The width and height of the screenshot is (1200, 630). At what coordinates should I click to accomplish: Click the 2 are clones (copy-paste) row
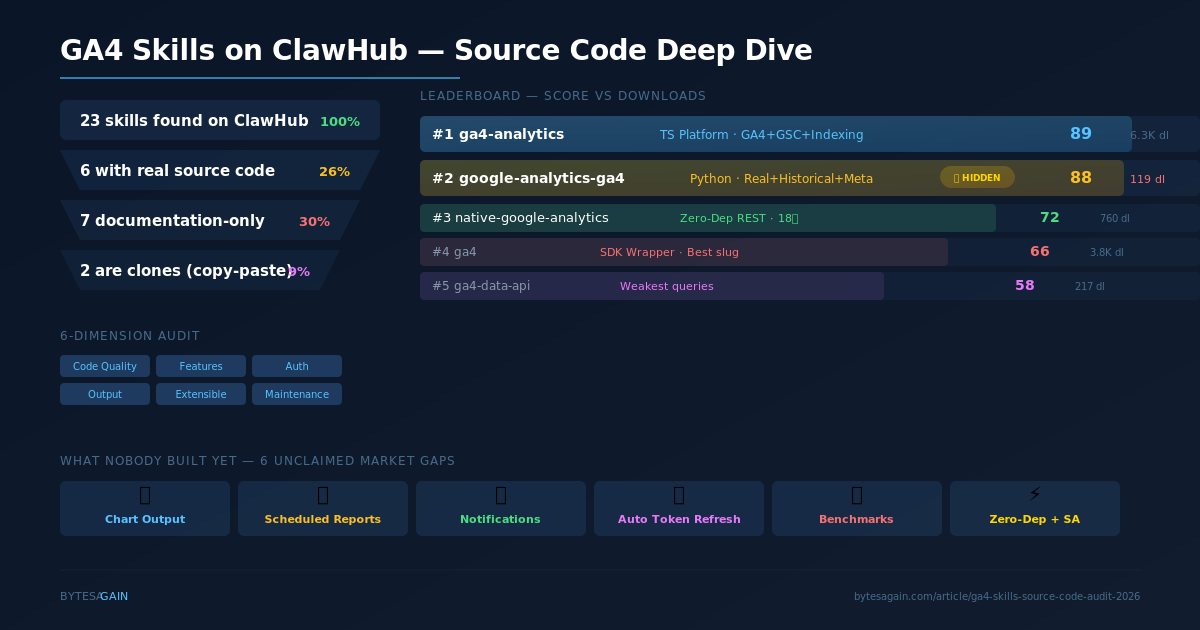(x=200, y=270)
